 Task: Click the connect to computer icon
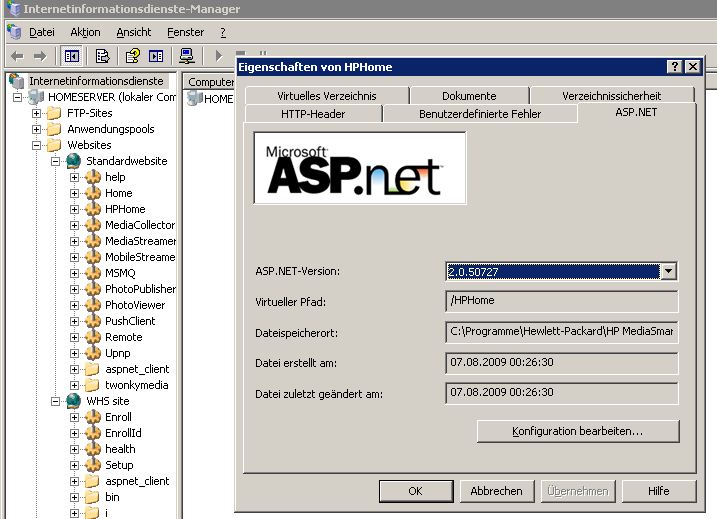point(187,56)
